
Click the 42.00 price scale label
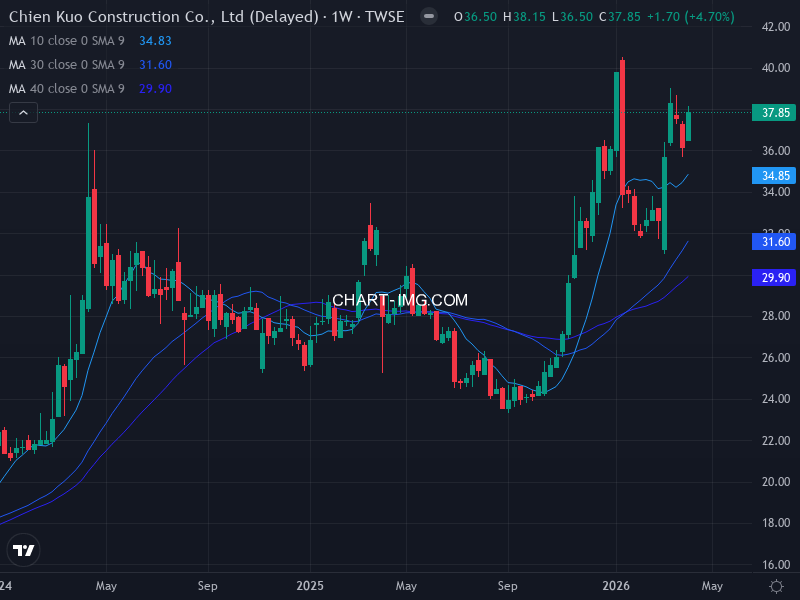[x=776, y=27]
